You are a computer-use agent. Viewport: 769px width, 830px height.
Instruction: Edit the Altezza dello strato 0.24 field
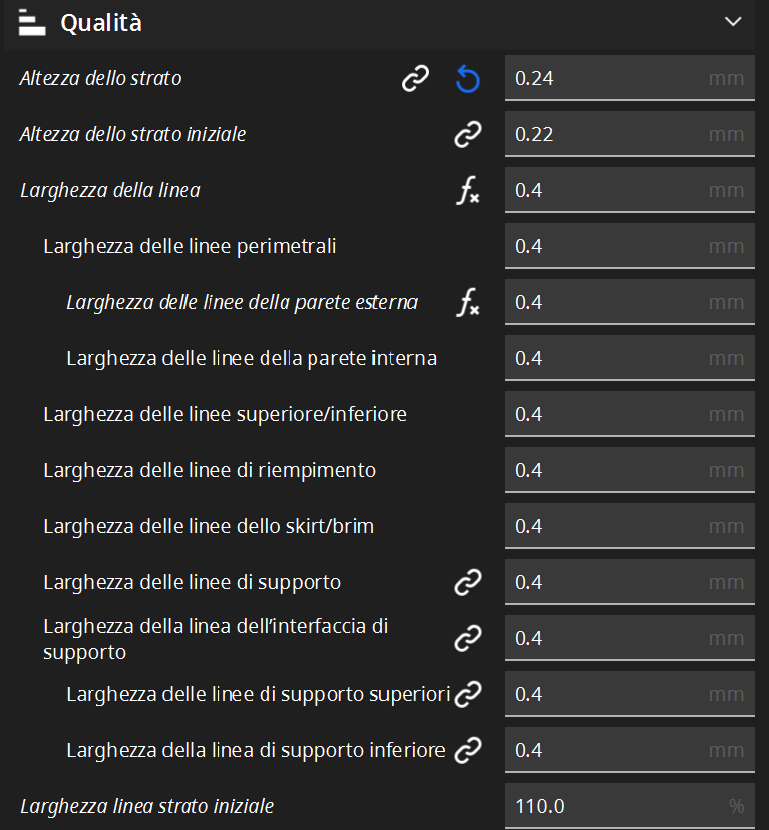629,78
